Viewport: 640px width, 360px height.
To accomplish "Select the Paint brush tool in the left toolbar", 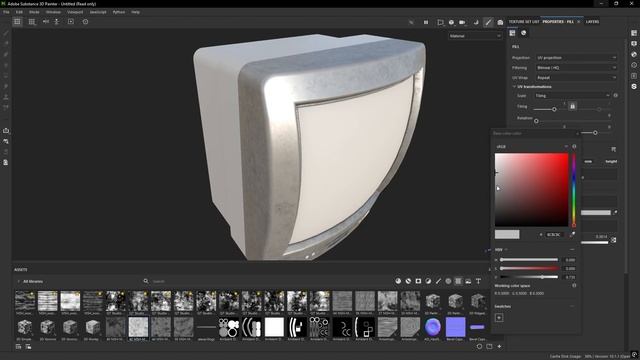I will pyautogui.click(x=6, y=33).
